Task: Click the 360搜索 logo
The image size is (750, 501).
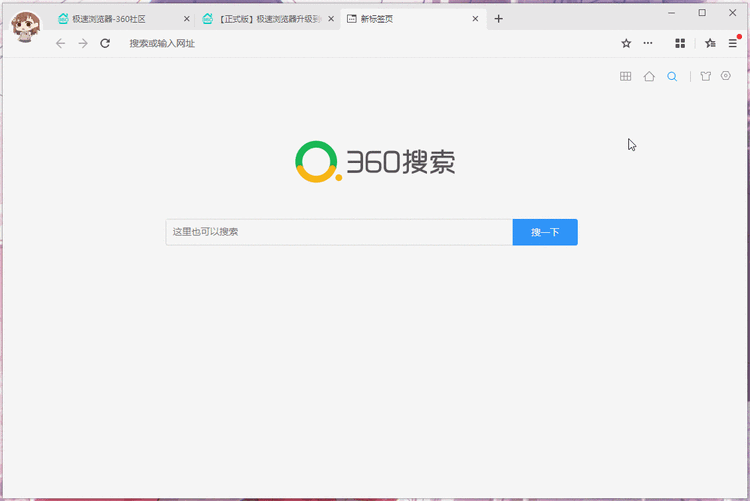Action: click(375, 162)
